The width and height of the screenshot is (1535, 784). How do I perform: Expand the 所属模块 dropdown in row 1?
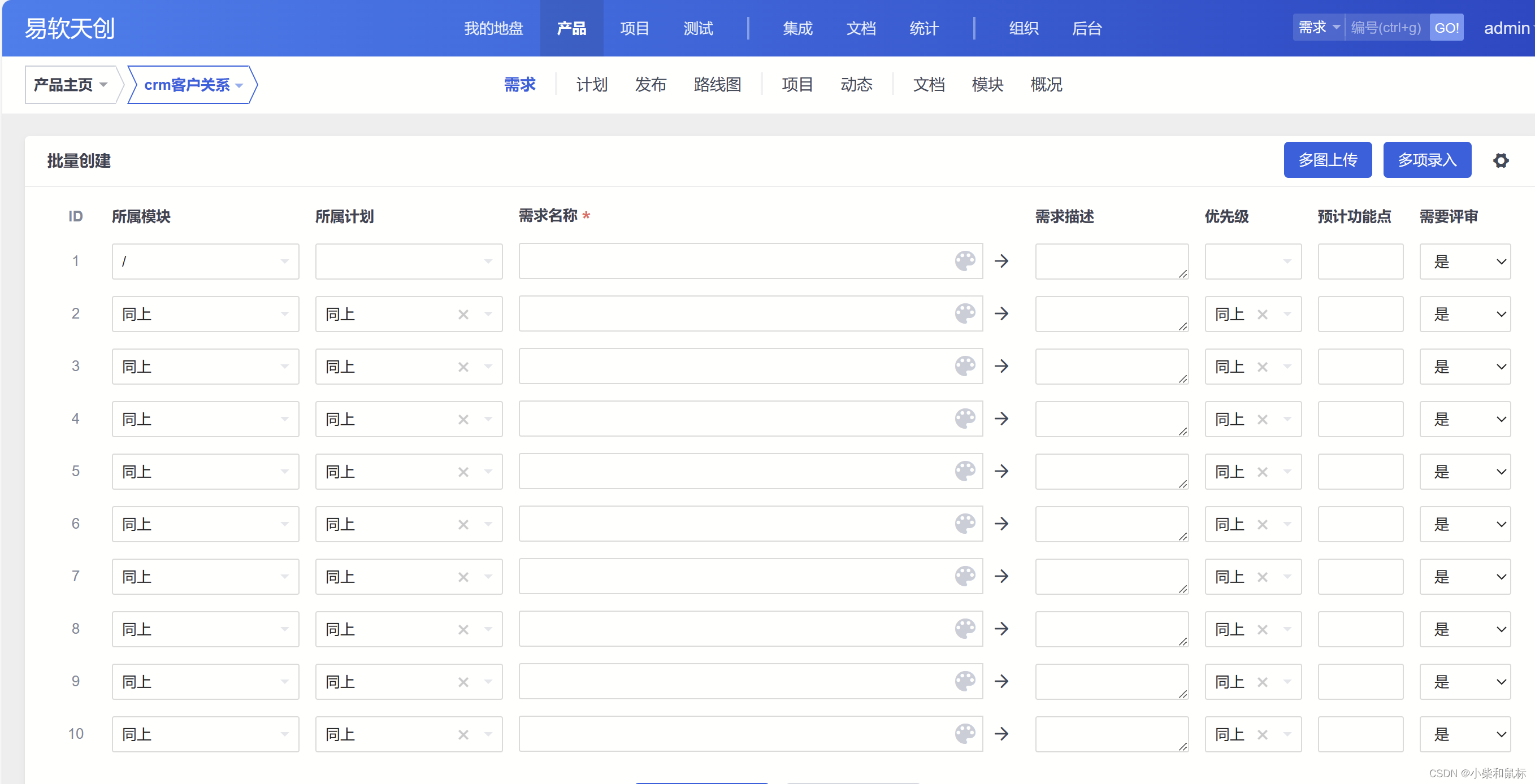click(206, 261)
